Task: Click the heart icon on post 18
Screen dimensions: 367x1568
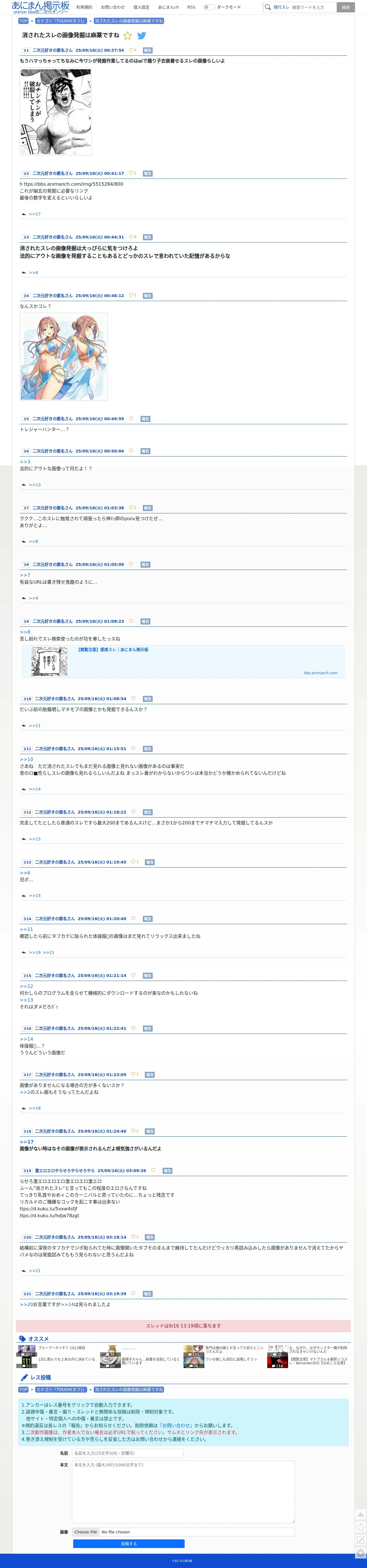Action: click(x=133, y=1131)
